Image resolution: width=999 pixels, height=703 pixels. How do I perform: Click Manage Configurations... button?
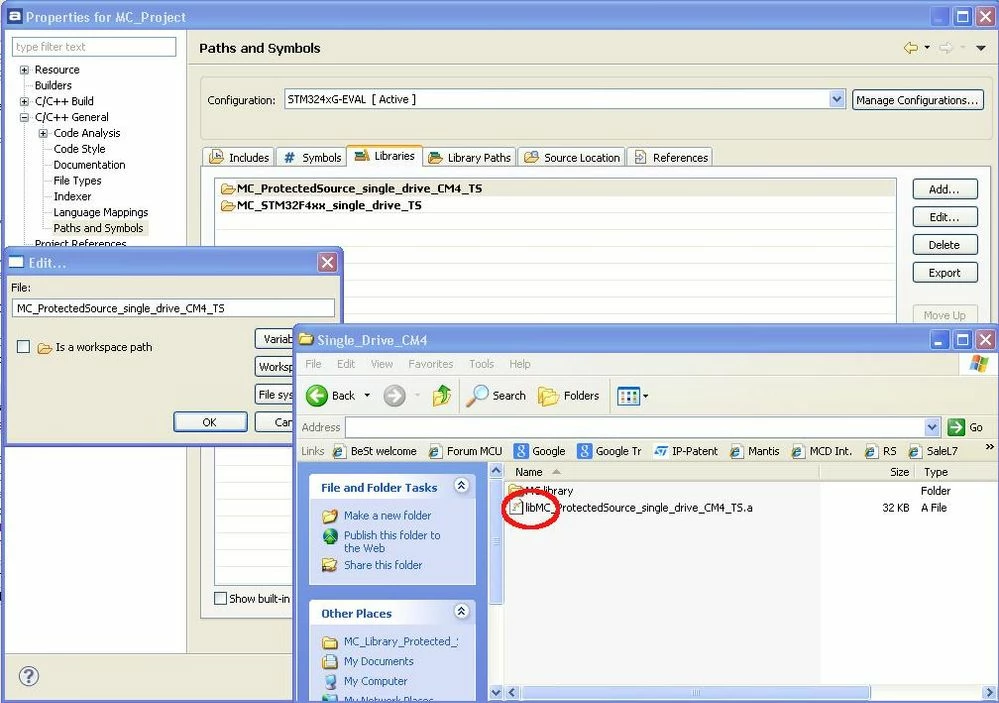click(917, 100)
